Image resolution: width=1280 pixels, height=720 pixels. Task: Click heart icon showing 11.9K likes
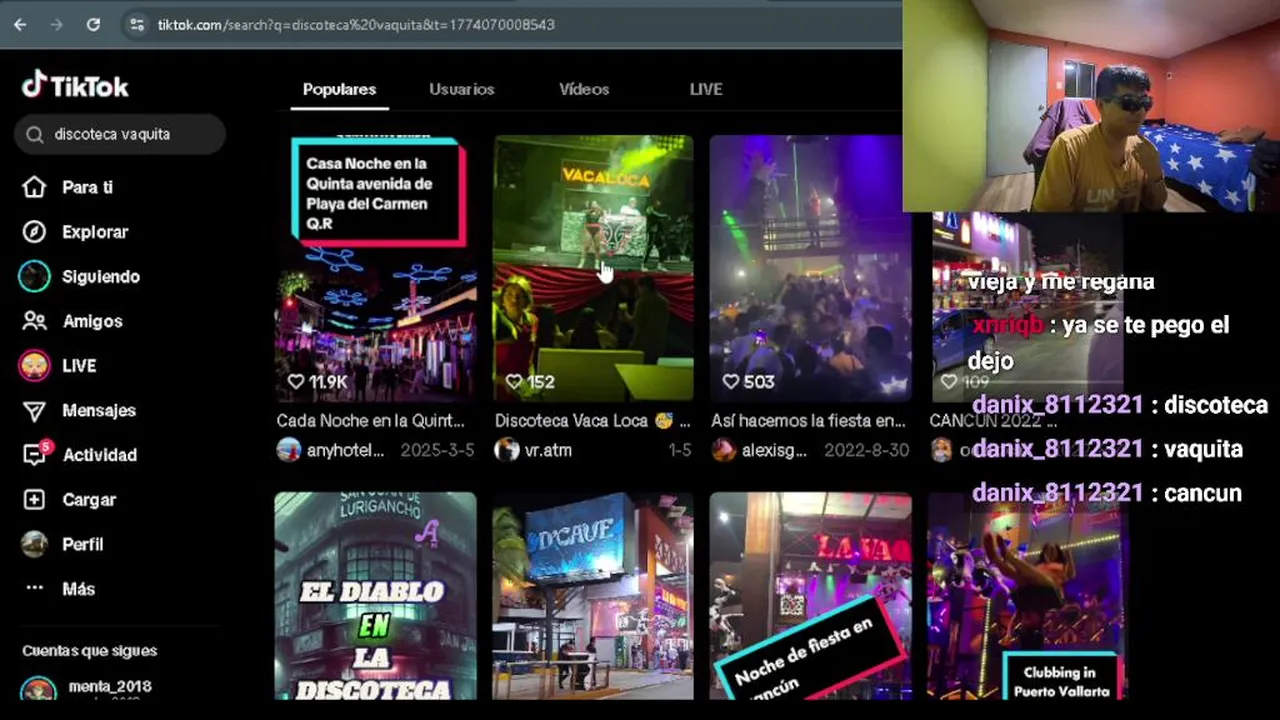click(295, 381)
